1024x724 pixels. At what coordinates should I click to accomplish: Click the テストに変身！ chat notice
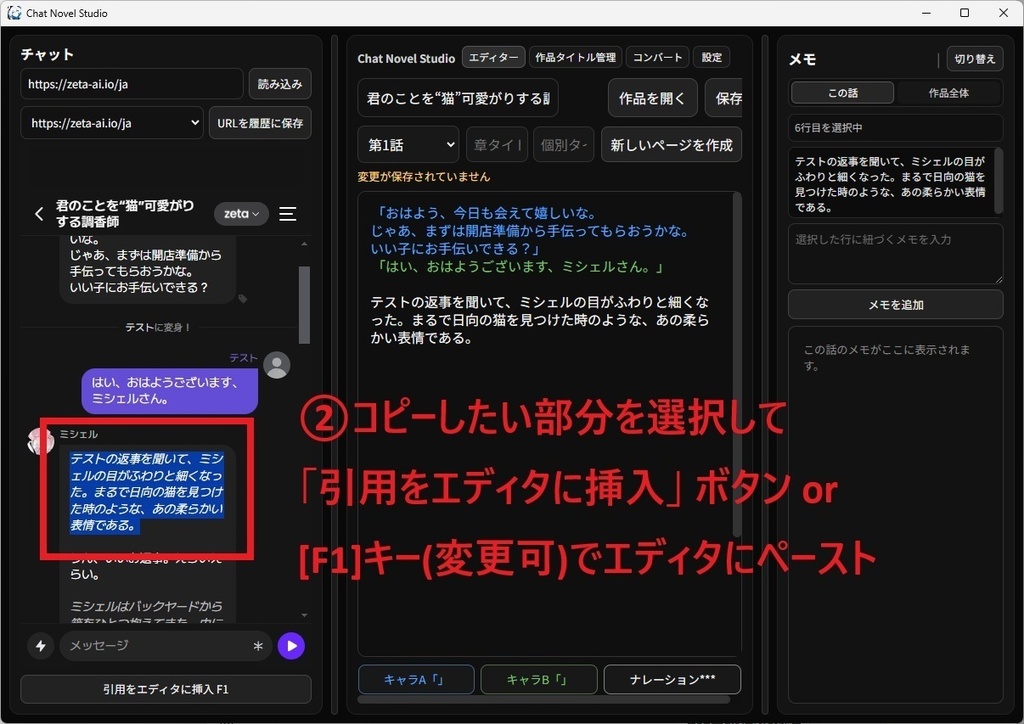tap(157, 327)
